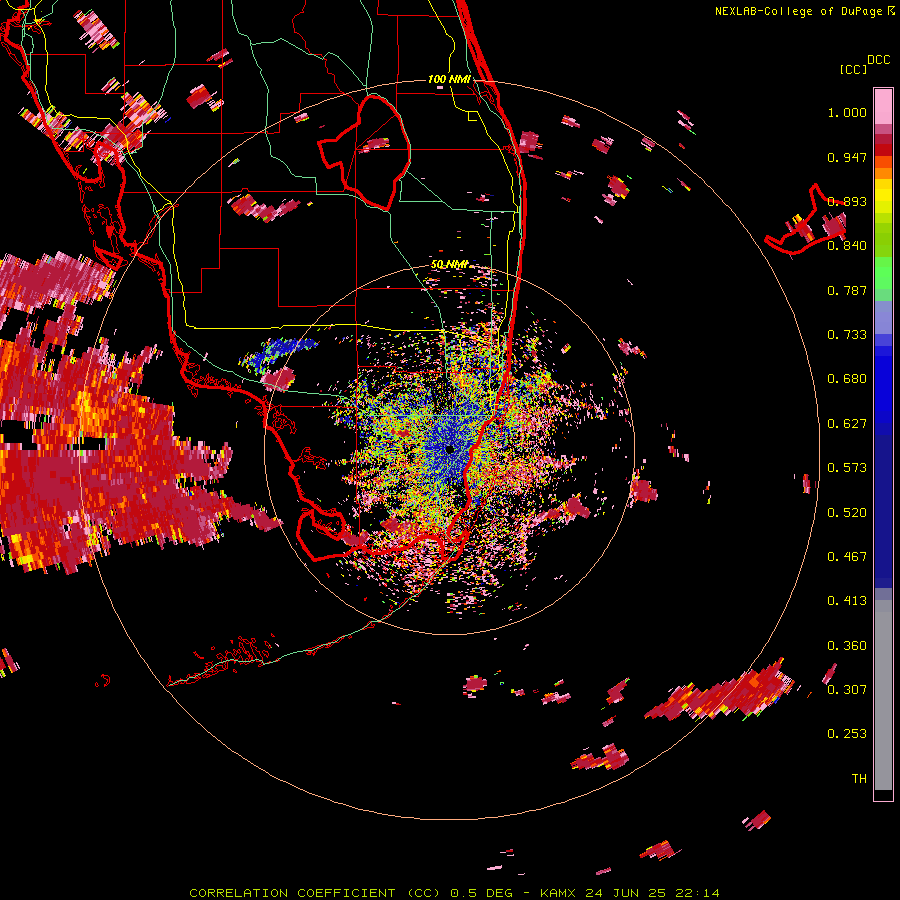
Task: Click the 22:14 timestamp in caption
Action: [697, 893]
